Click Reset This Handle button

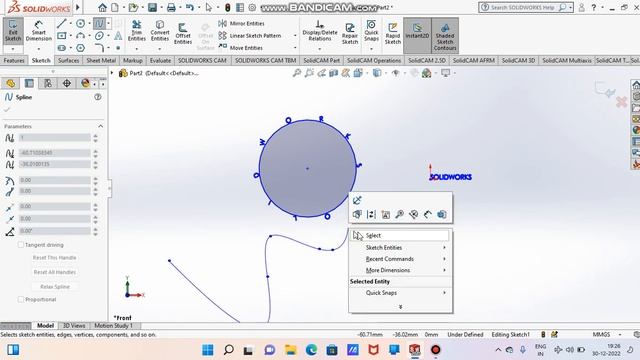[55, 258]
